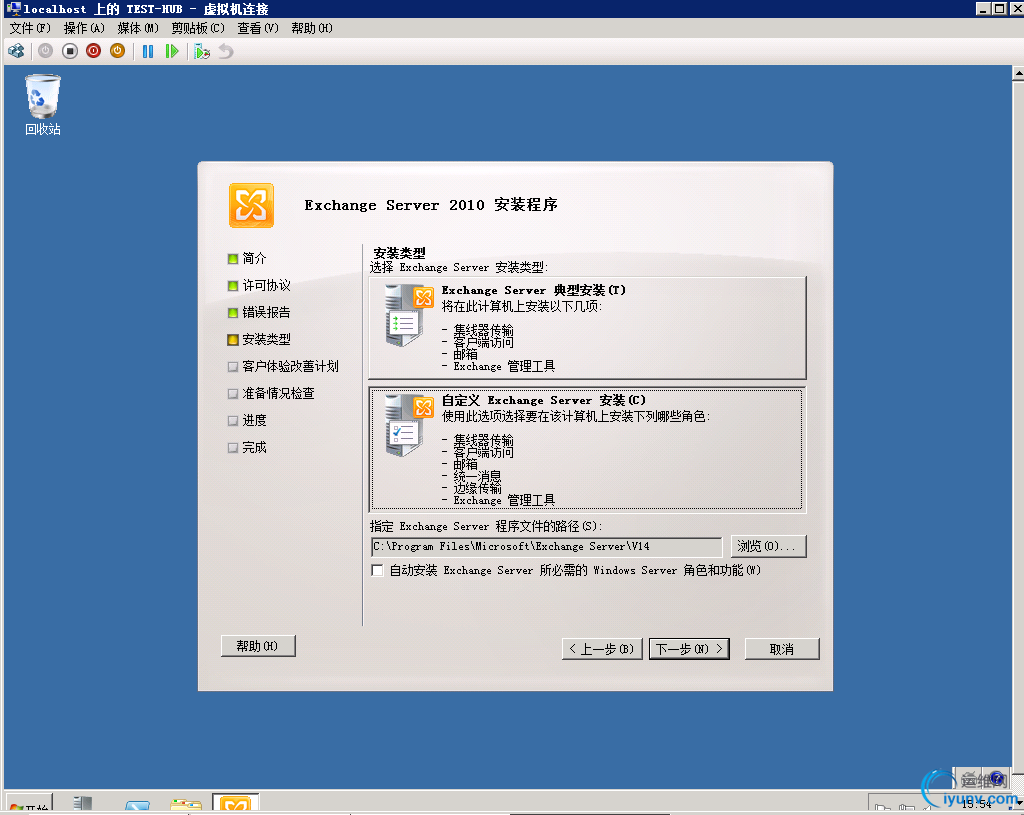The width and height of the screenshot is (1024, 815).
Task: Click the 帮助(H) button in setup wizard
Action: click(x=258, y=646)
